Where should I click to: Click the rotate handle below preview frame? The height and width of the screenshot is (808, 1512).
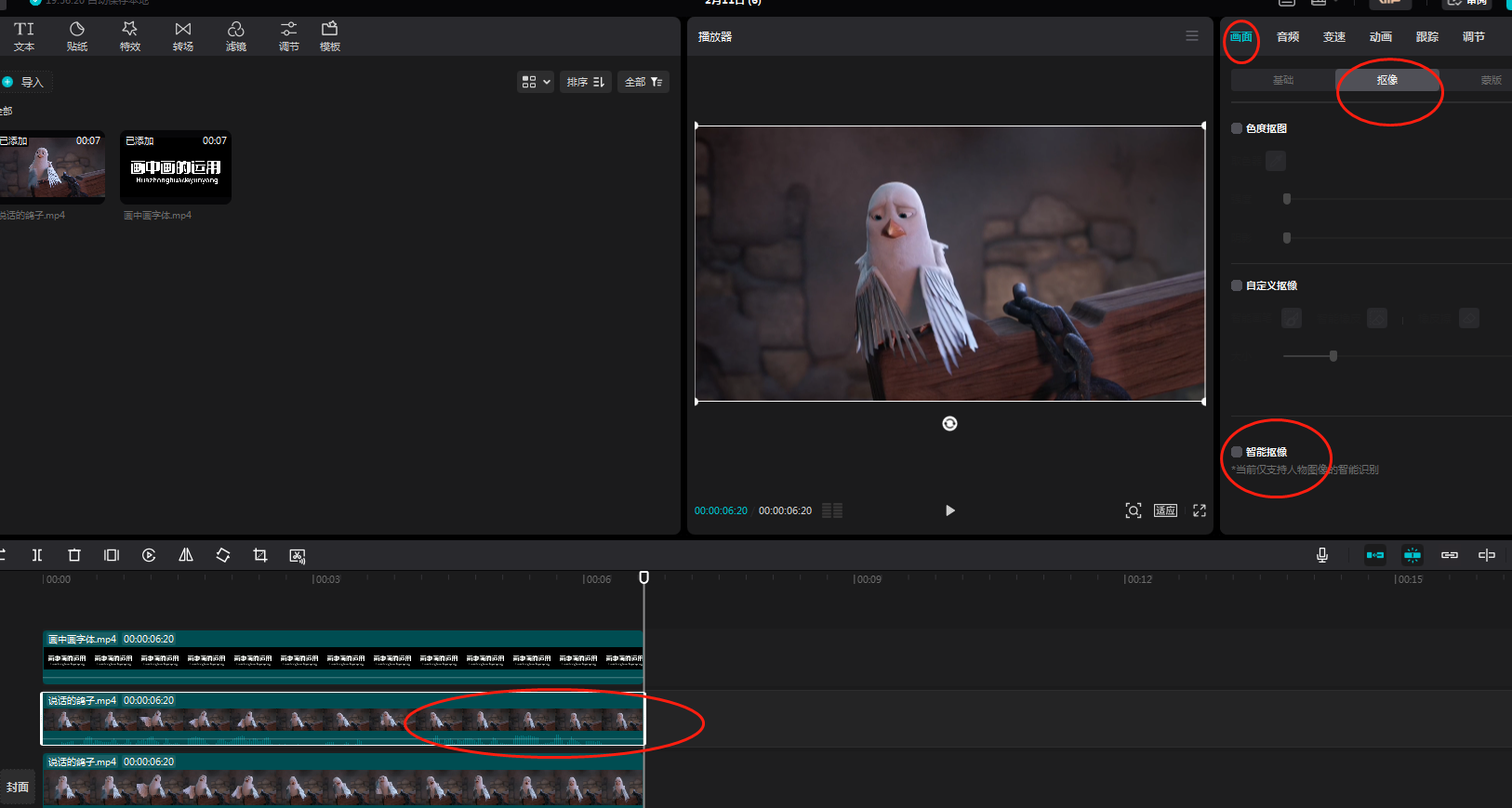pos(949,423)
